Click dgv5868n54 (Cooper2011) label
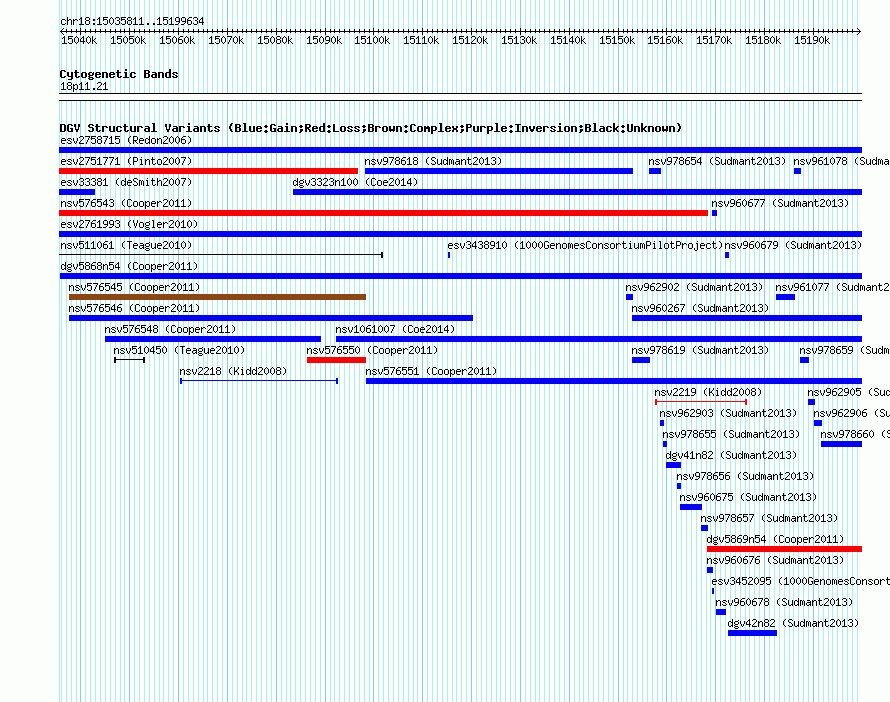The width and height of the screenshot is (890, 702). [x=129, y=266]
